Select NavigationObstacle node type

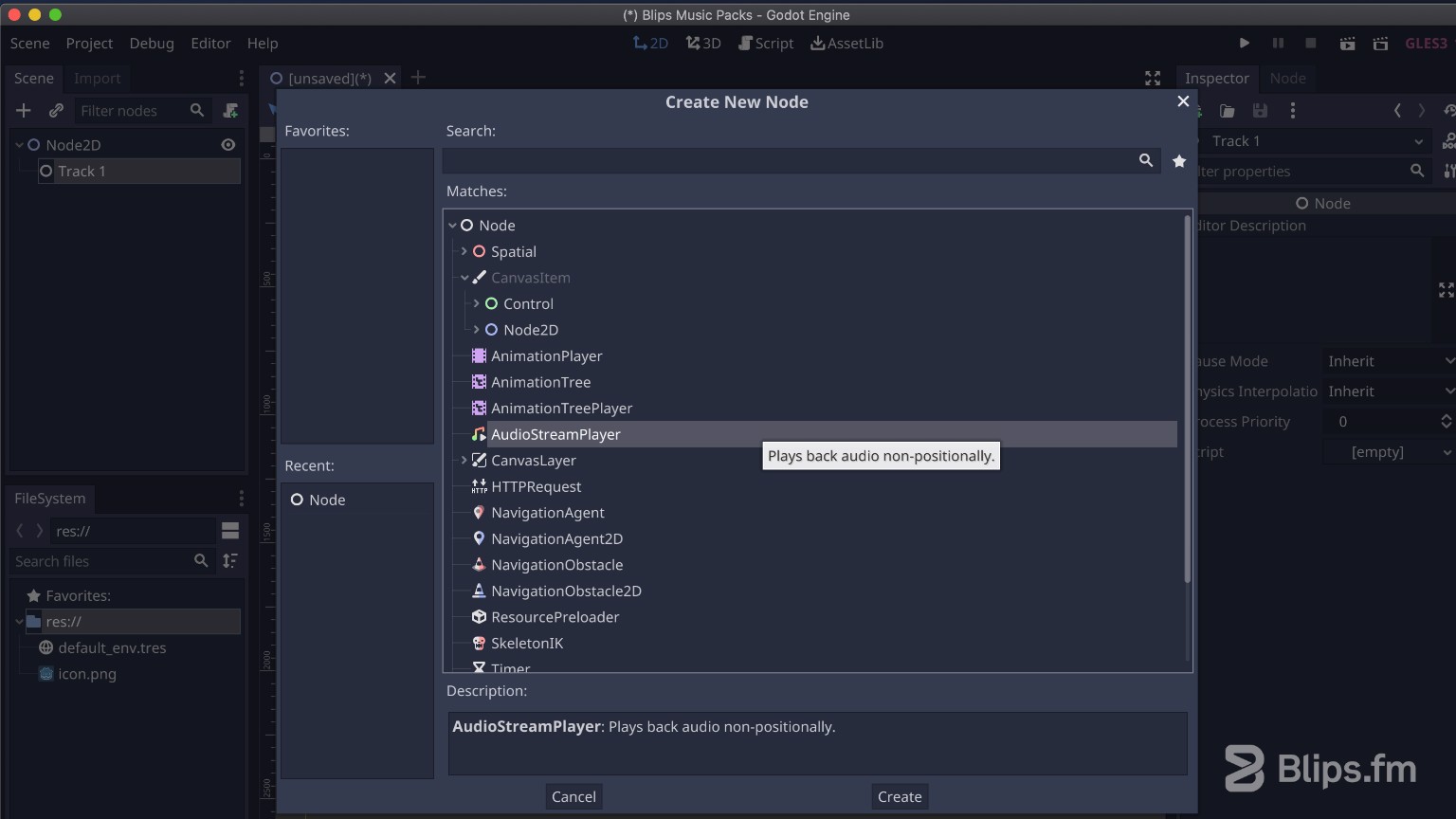tap(556, 565)
